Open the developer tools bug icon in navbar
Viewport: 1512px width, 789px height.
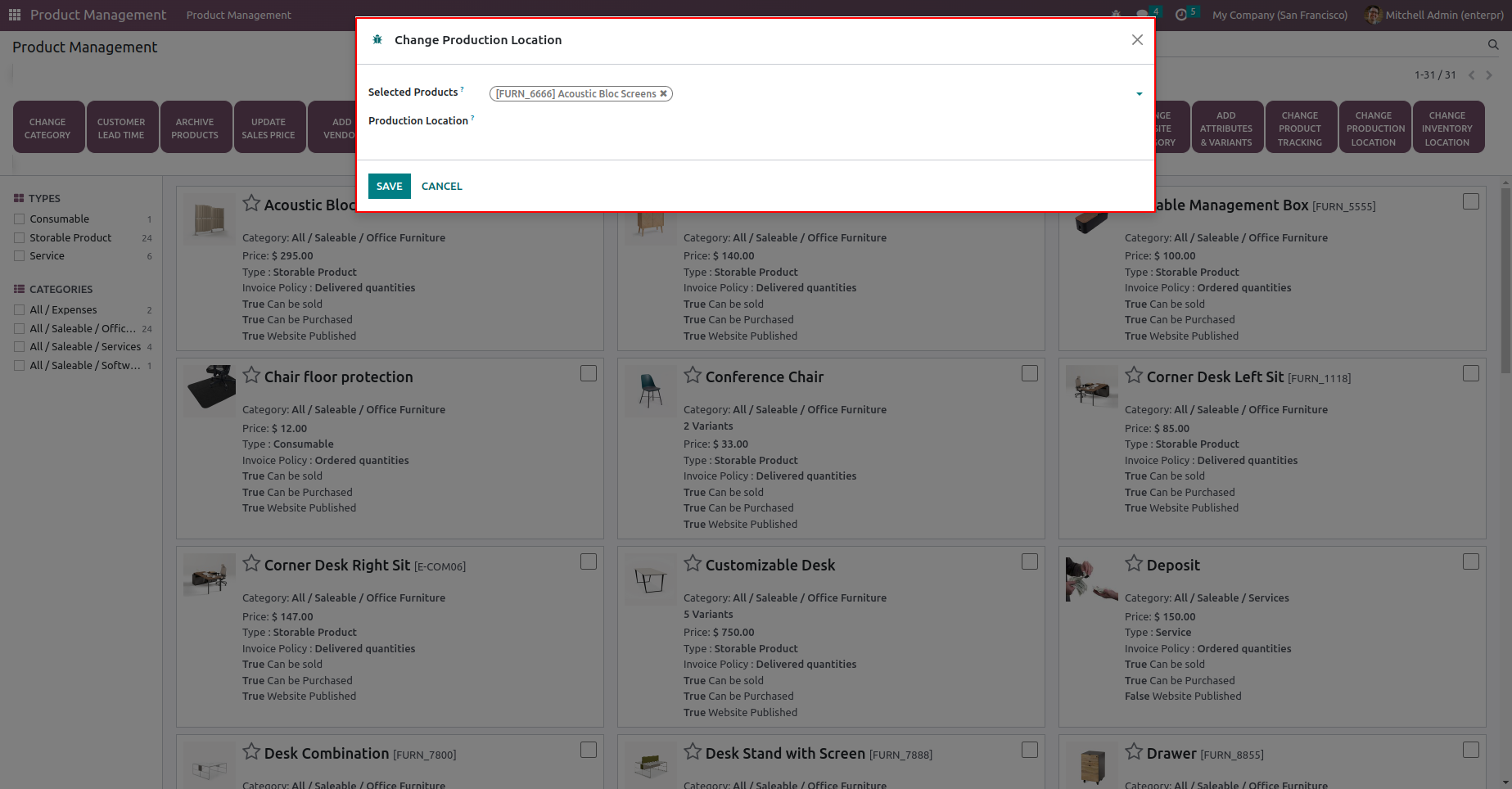pos(1116,15)
